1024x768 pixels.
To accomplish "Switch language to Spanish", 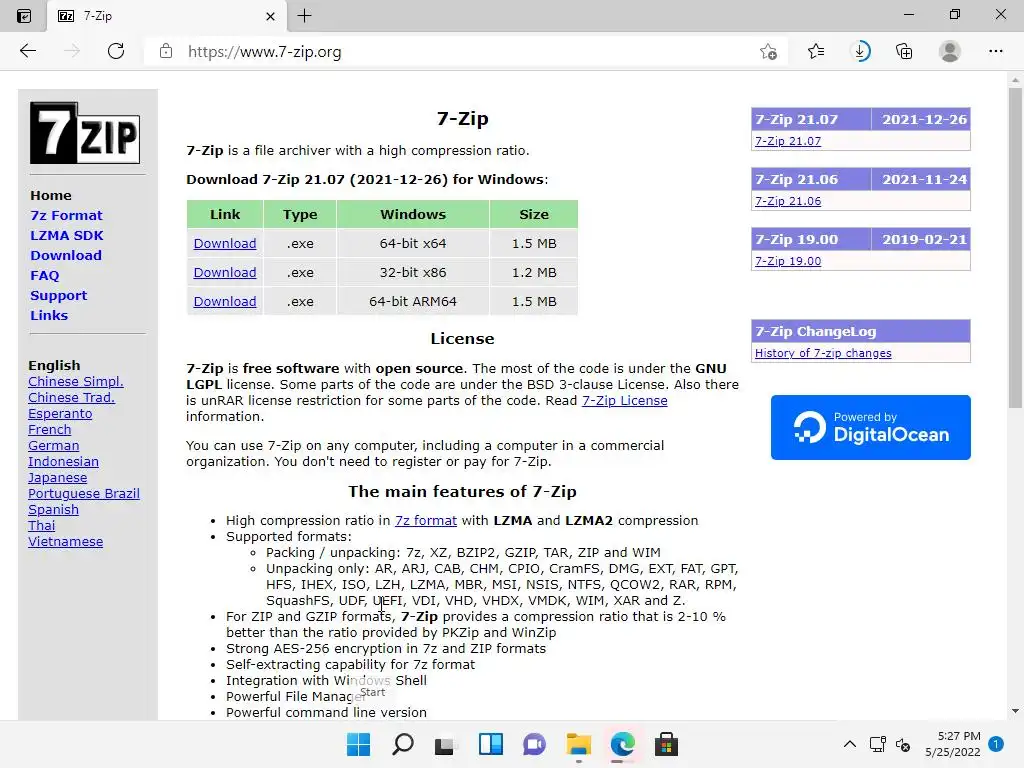I will pos(54,510).
